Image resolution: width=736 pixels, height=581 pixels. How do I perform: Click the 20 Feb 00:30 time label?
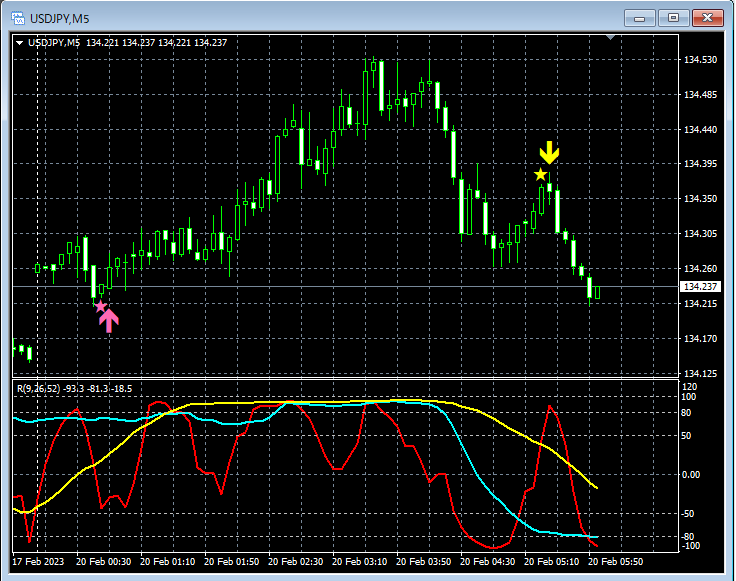[x=103, y=561]
